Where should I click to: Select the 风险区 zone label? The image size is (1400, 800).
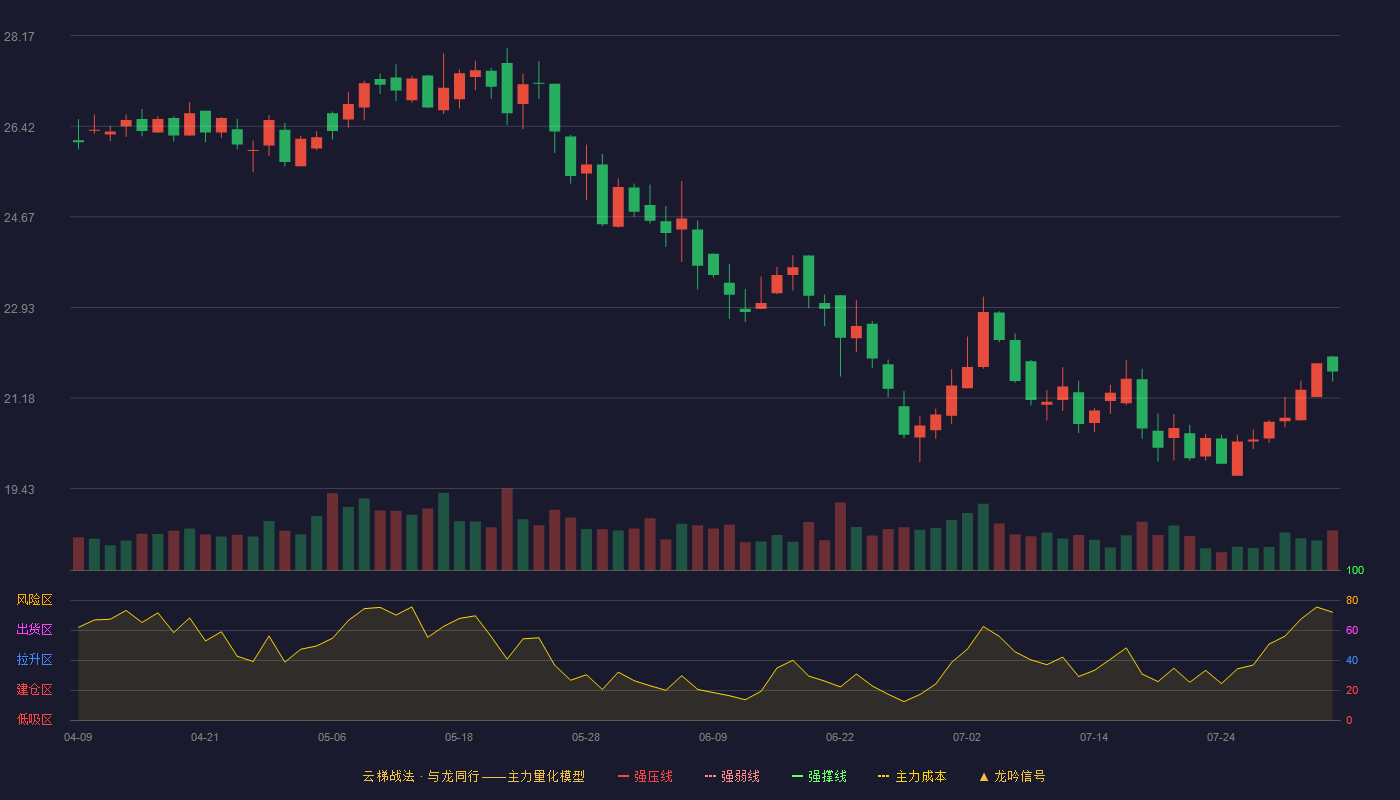click(34, 600)
